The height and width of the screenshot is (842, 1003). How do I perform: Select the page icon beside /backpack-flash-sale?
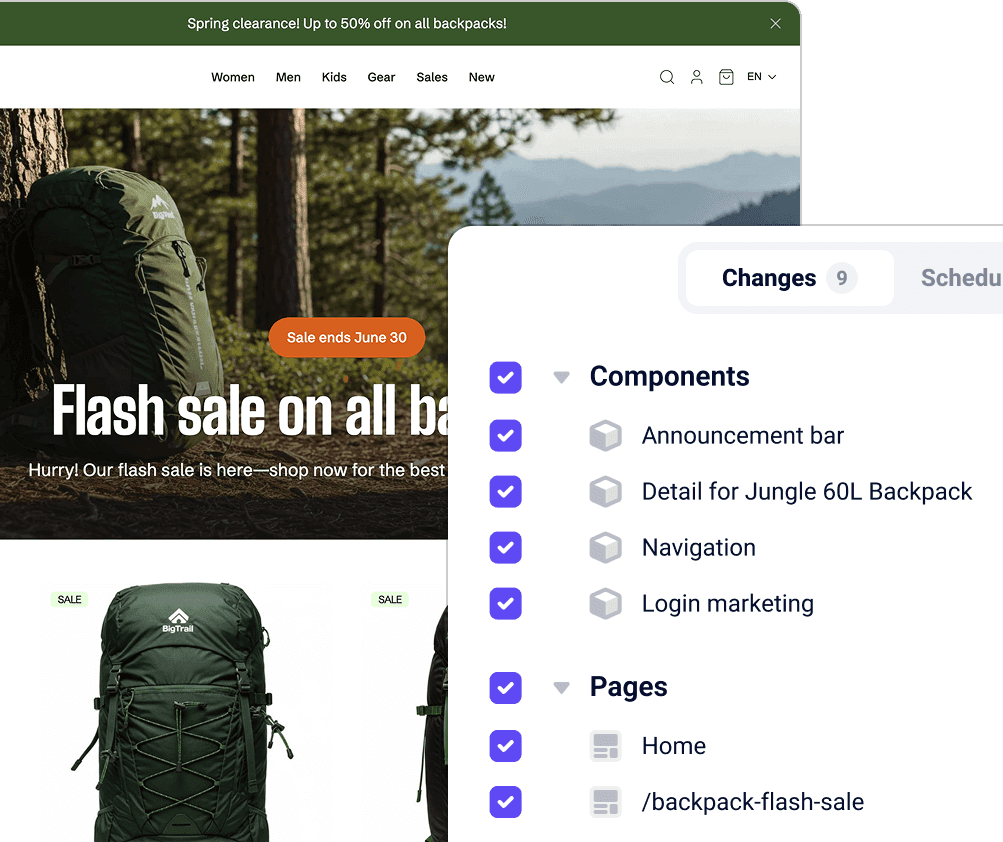605,801
